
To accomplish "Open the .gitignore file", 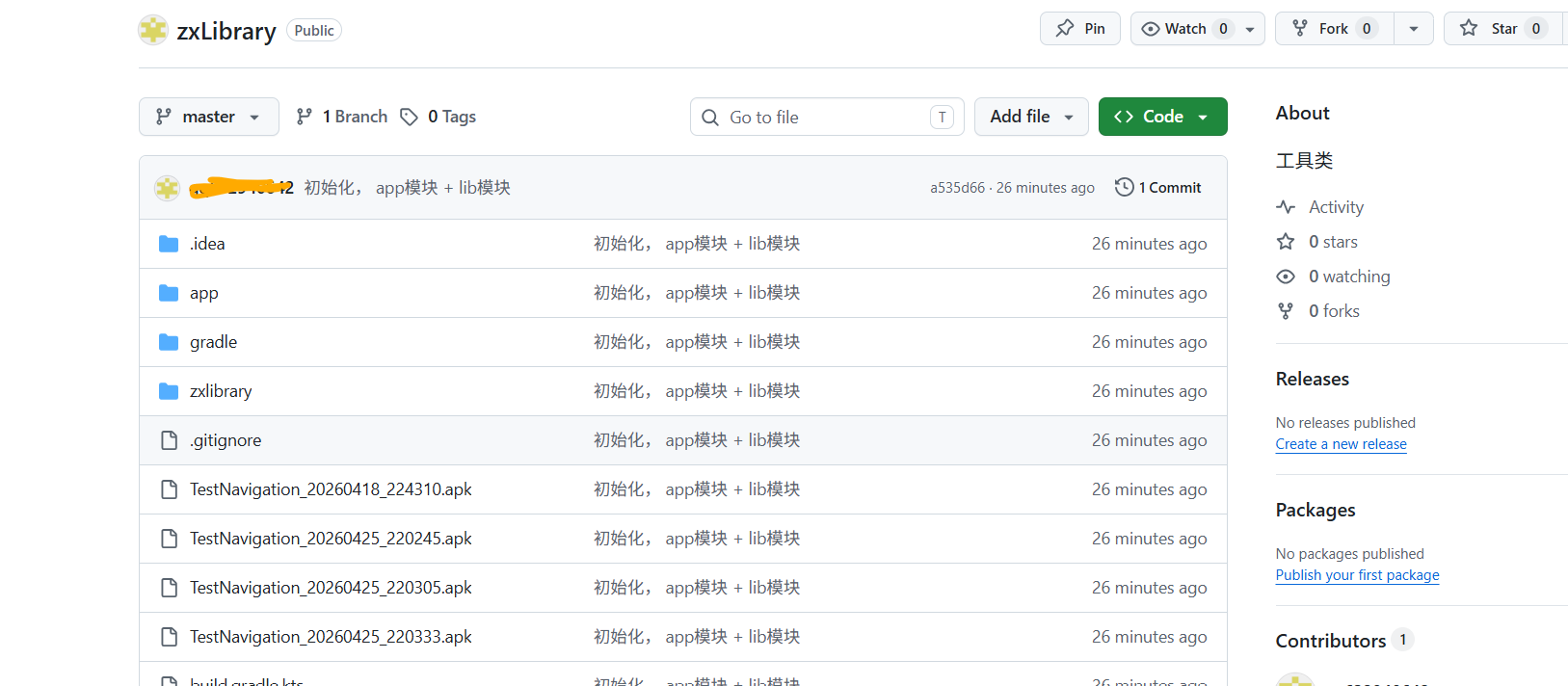I will [226, 440].
